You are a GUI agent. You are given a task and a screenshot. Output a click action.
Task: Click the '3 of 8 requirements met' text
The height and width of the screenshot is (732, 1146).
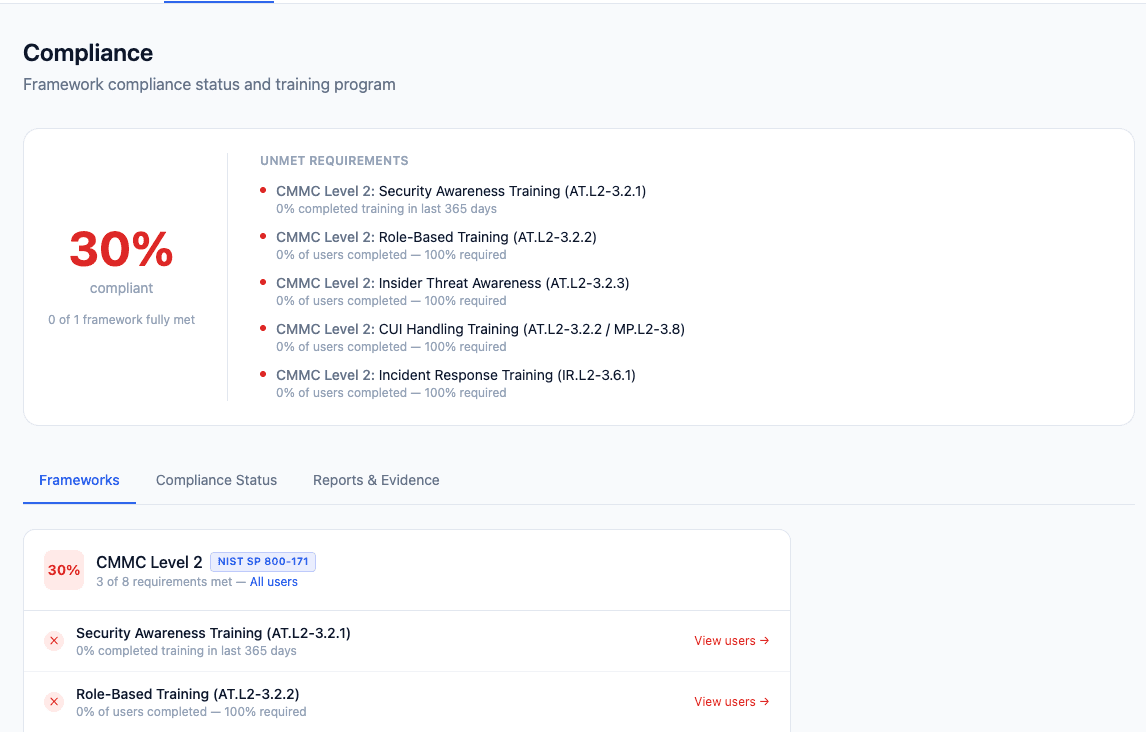[x=164, y=582]
